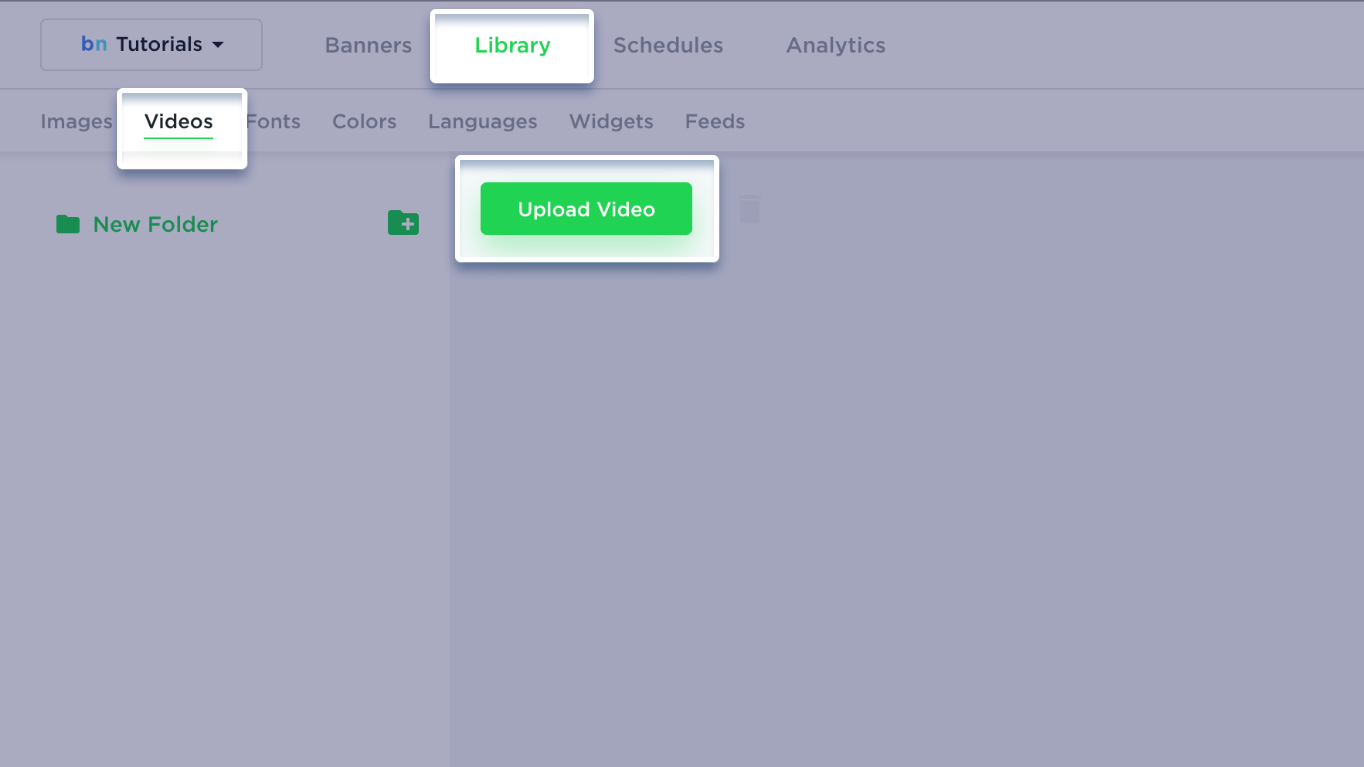Click the folder icon beside New Folder
Screen dimensions: 1364x767
coord(68,224)
